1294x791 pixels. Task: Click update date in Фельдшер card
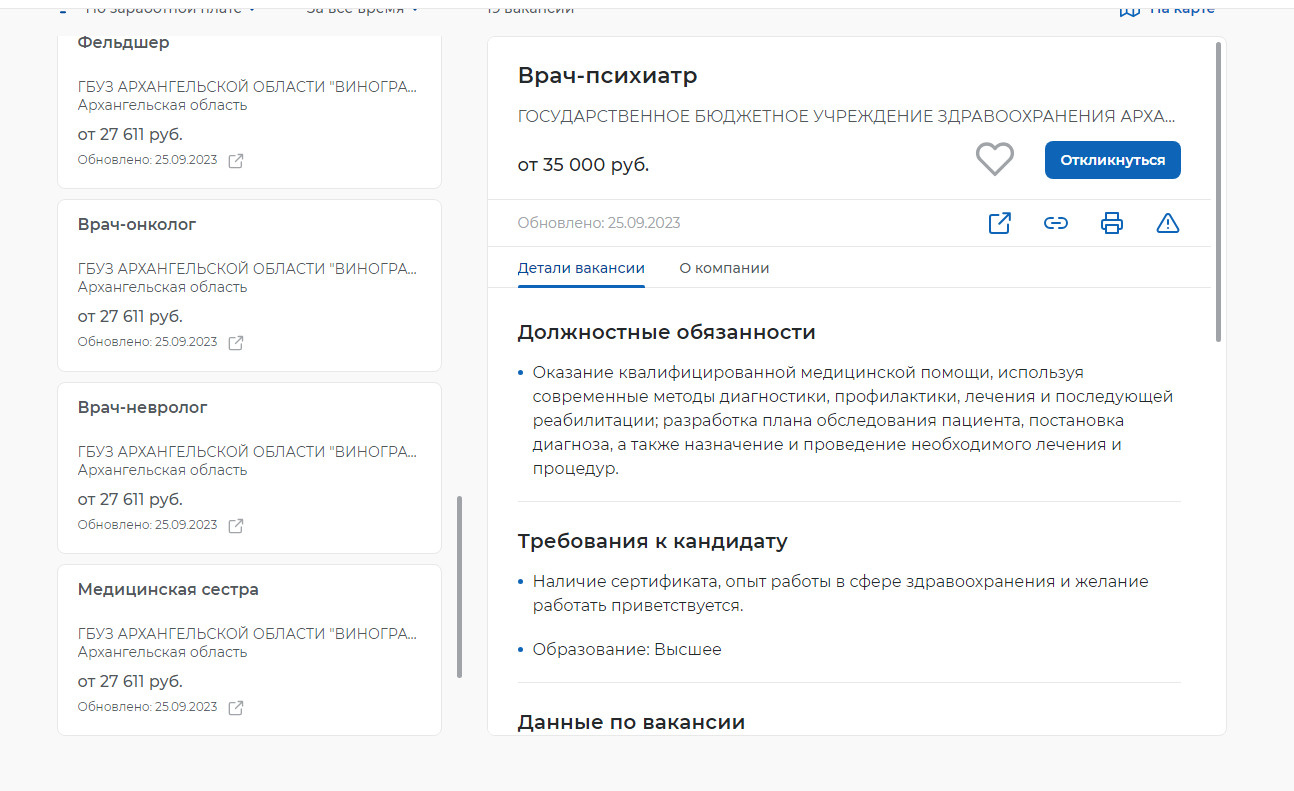[x=147, y=160]
